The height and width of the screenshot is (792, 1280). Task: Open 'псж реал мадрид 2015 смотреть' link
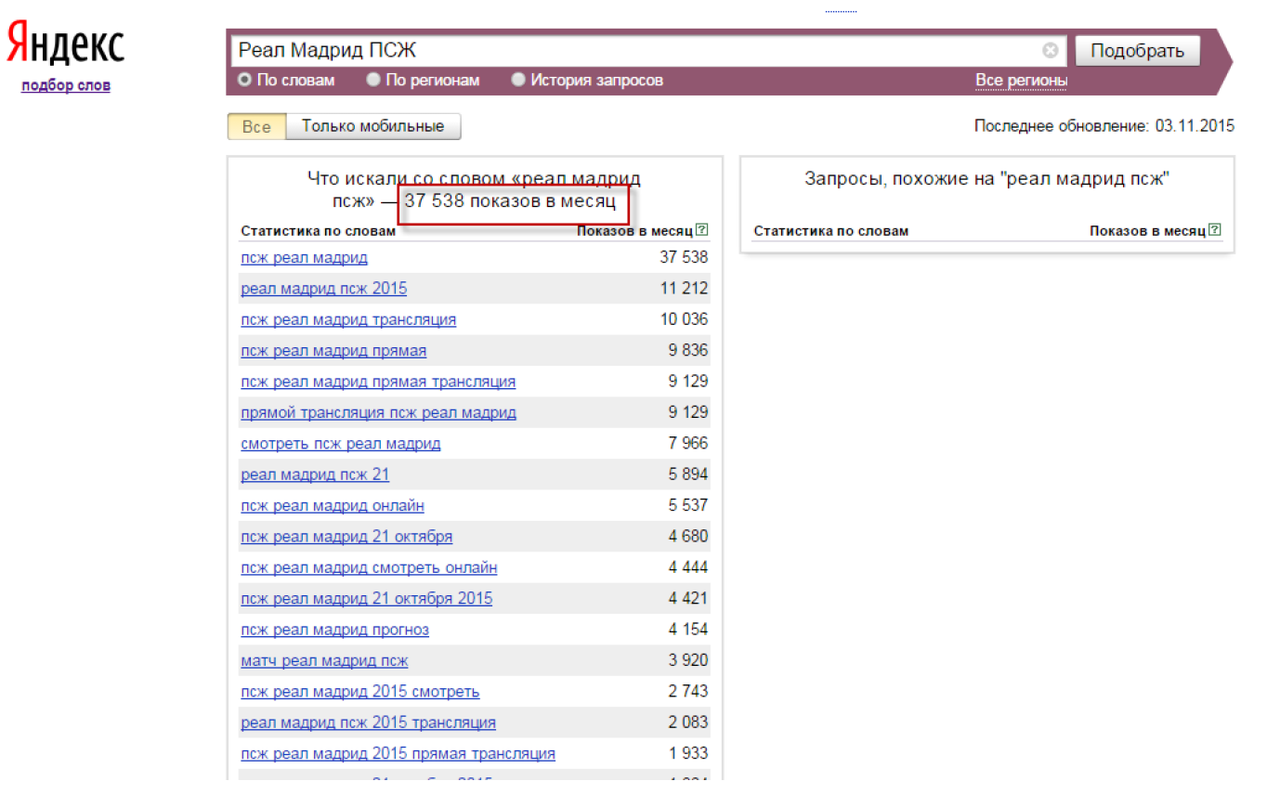pos(360,691)
